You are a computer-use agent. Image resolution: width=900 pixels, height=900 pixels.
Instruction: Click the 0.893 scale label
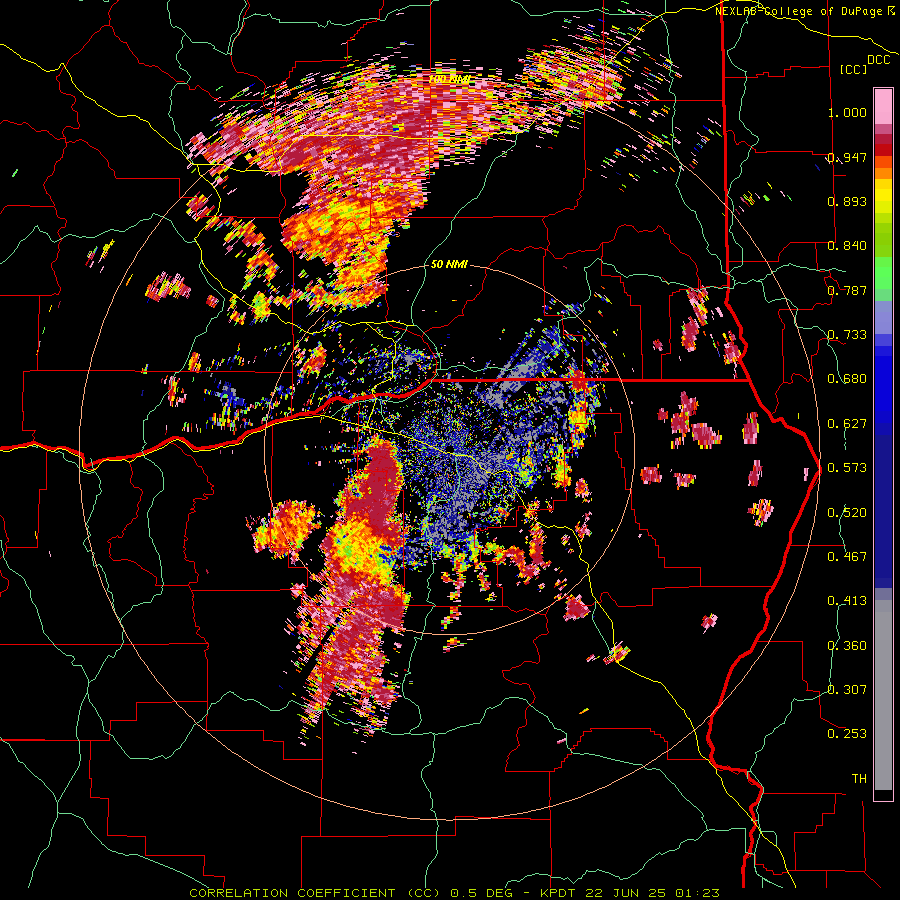847,201
